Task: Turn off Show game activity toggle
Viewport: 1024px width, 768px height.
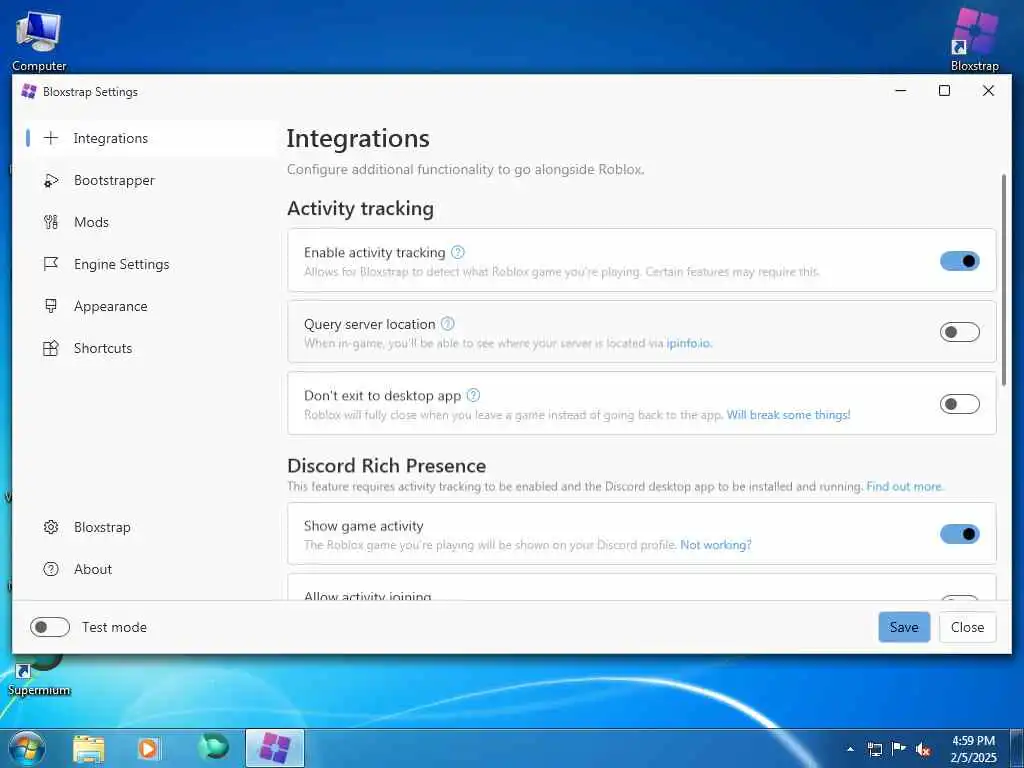Action: [959, 534]
